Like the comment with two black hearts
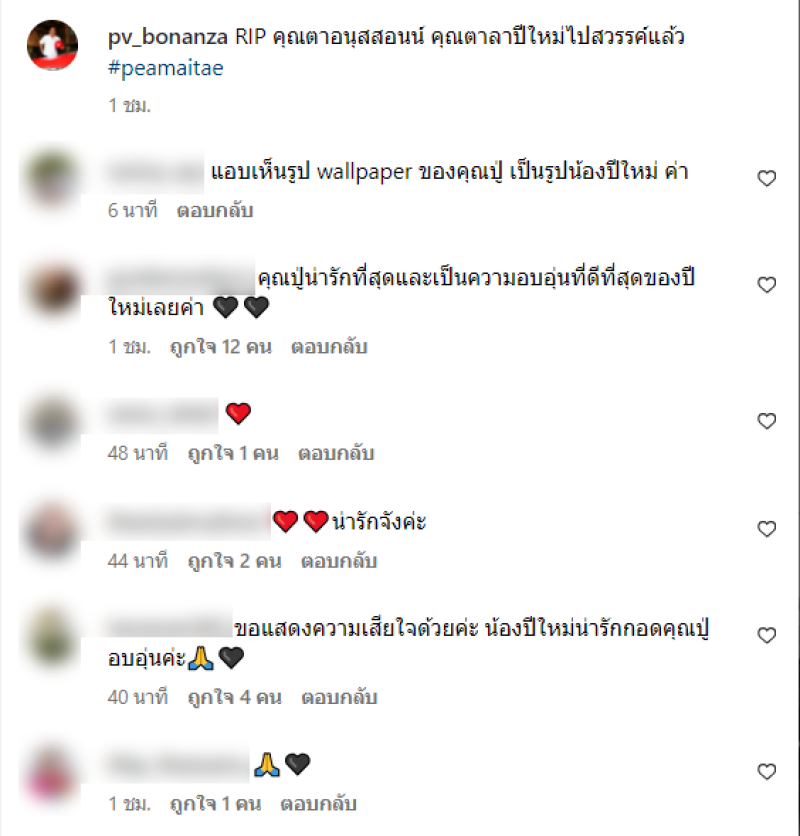Image resolution: width=800 pixels, height=836 pixels. click(766, 285)
